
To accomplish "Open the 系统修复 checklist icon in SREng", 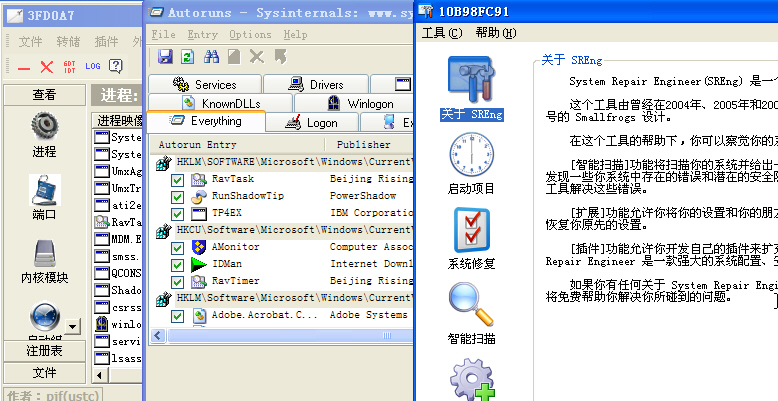I will click(x=471, y=230).
